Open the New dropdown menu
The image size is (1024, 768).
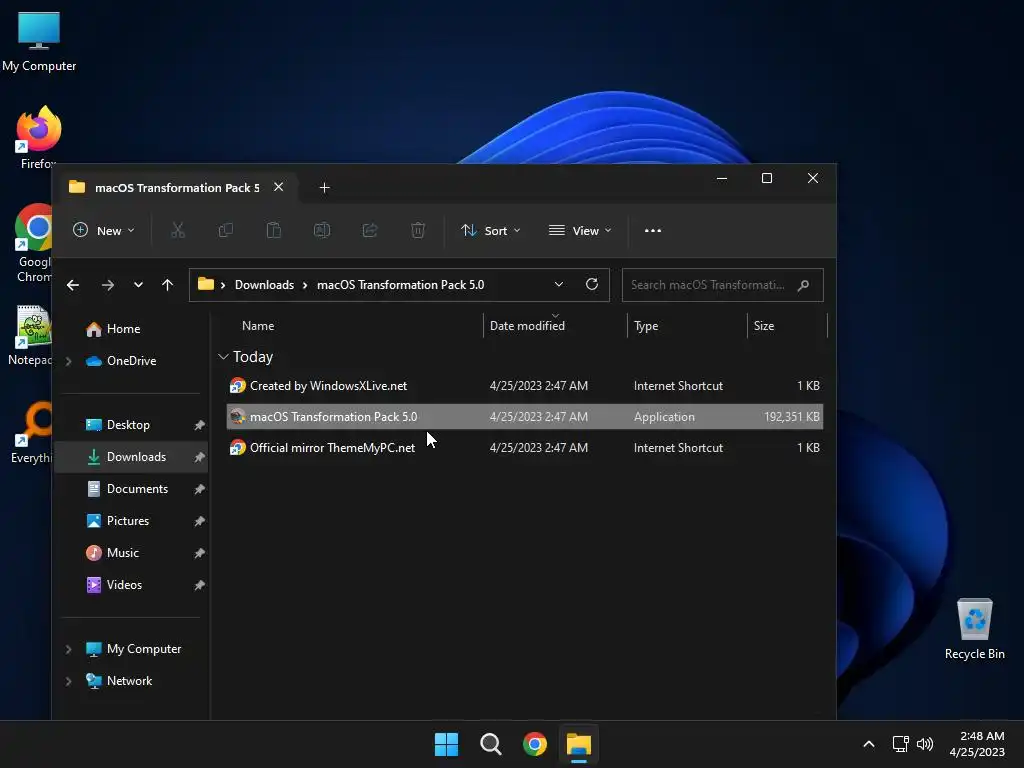[x=104, y=231]
